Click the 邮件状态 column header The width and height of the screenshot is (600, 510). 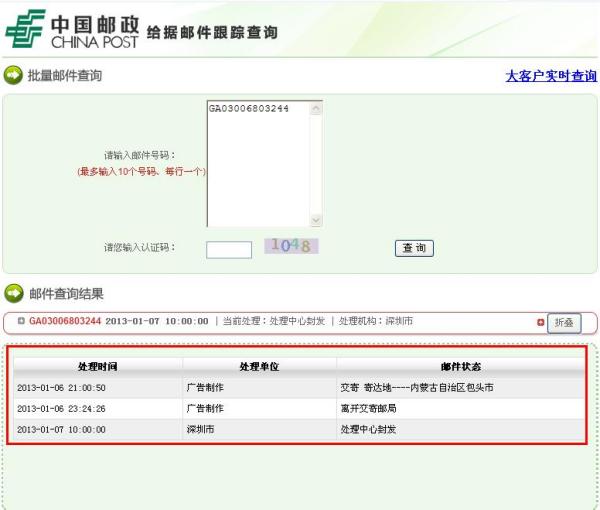460,366
